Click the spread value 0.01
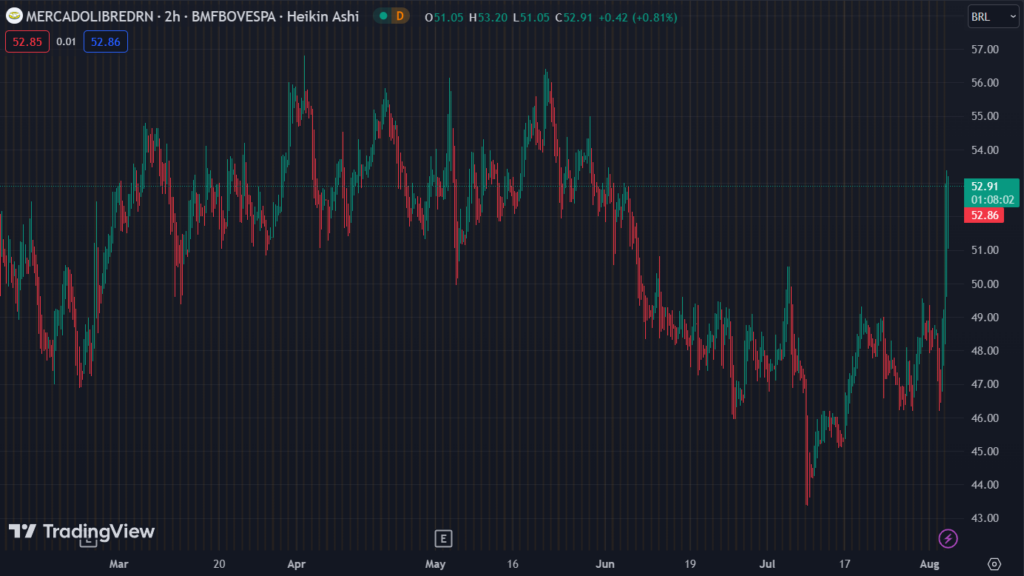1024x576 pixels. [x=66, y=42]
